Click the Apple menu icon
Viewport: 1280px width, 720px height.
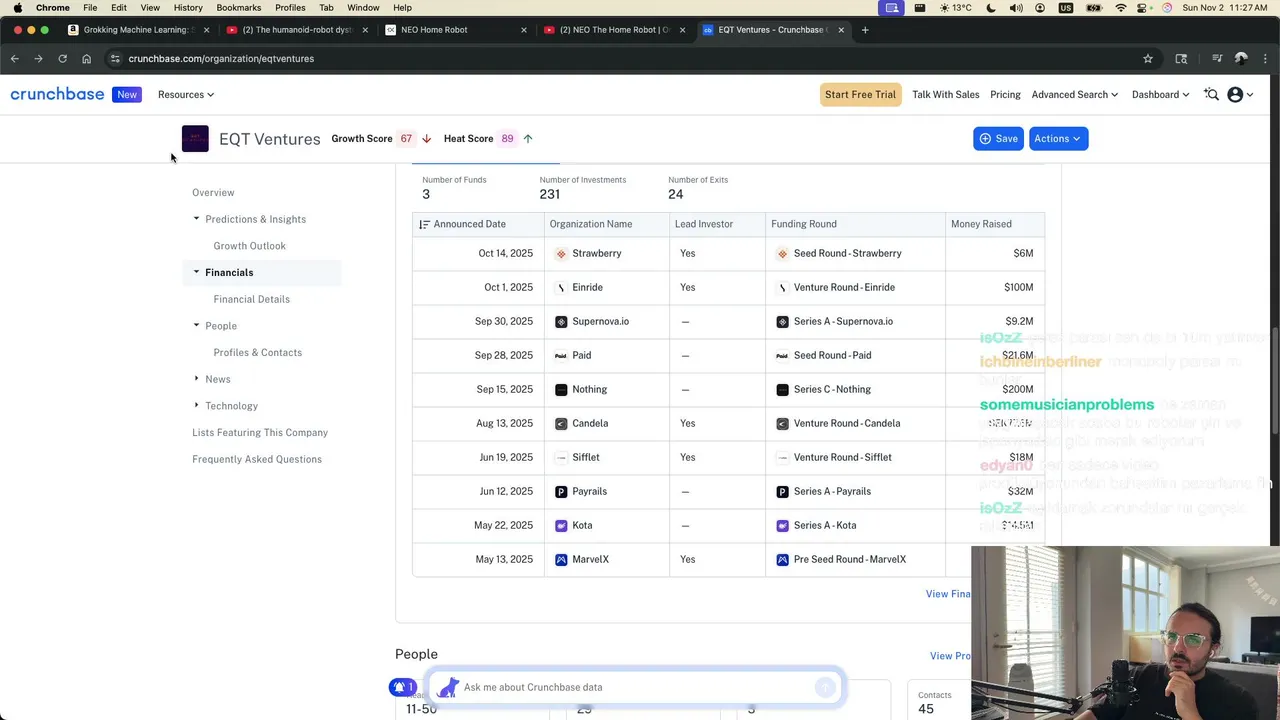(x=17, y=7)
